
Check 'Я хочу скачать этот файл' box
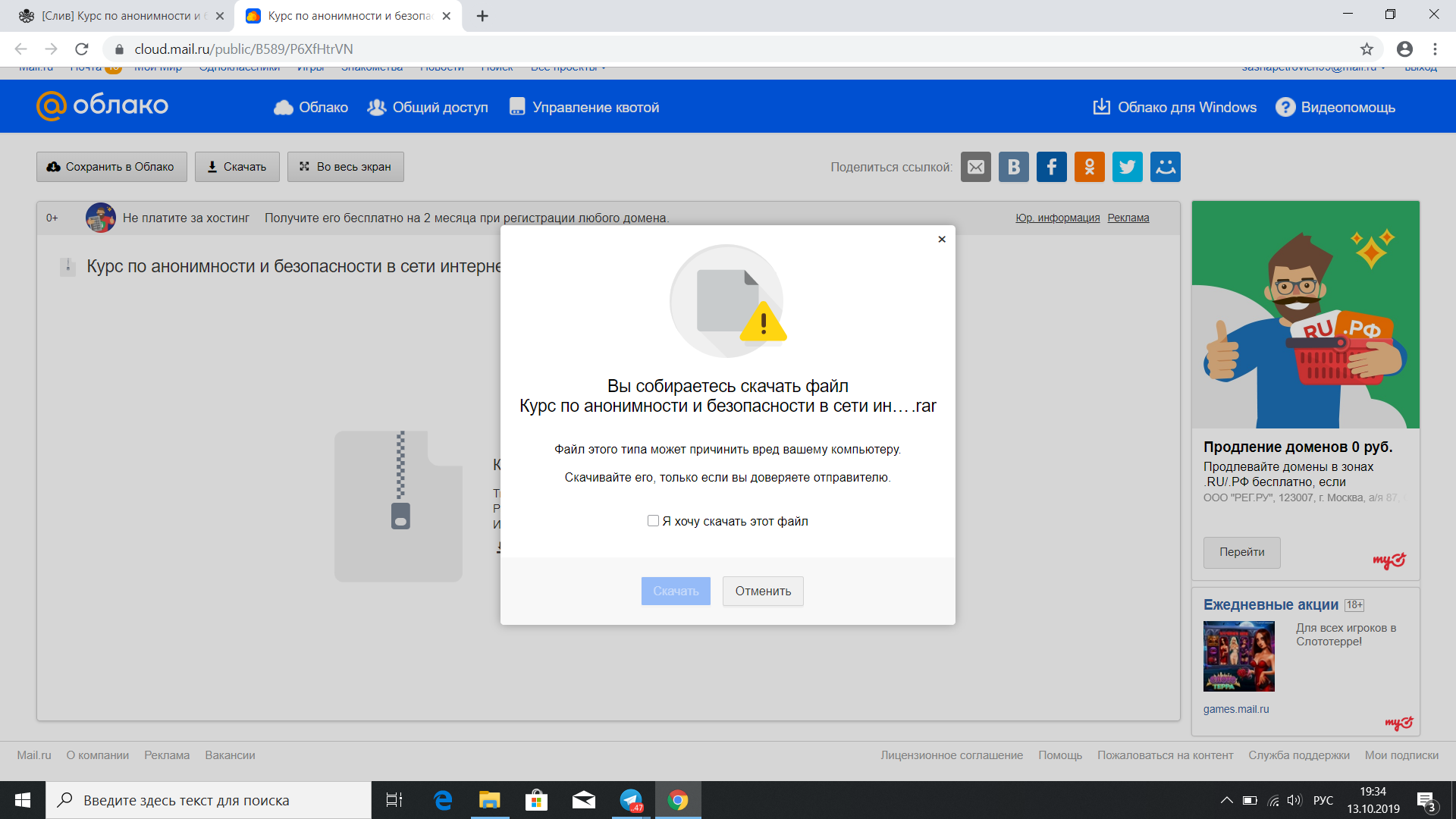[653, 521]
